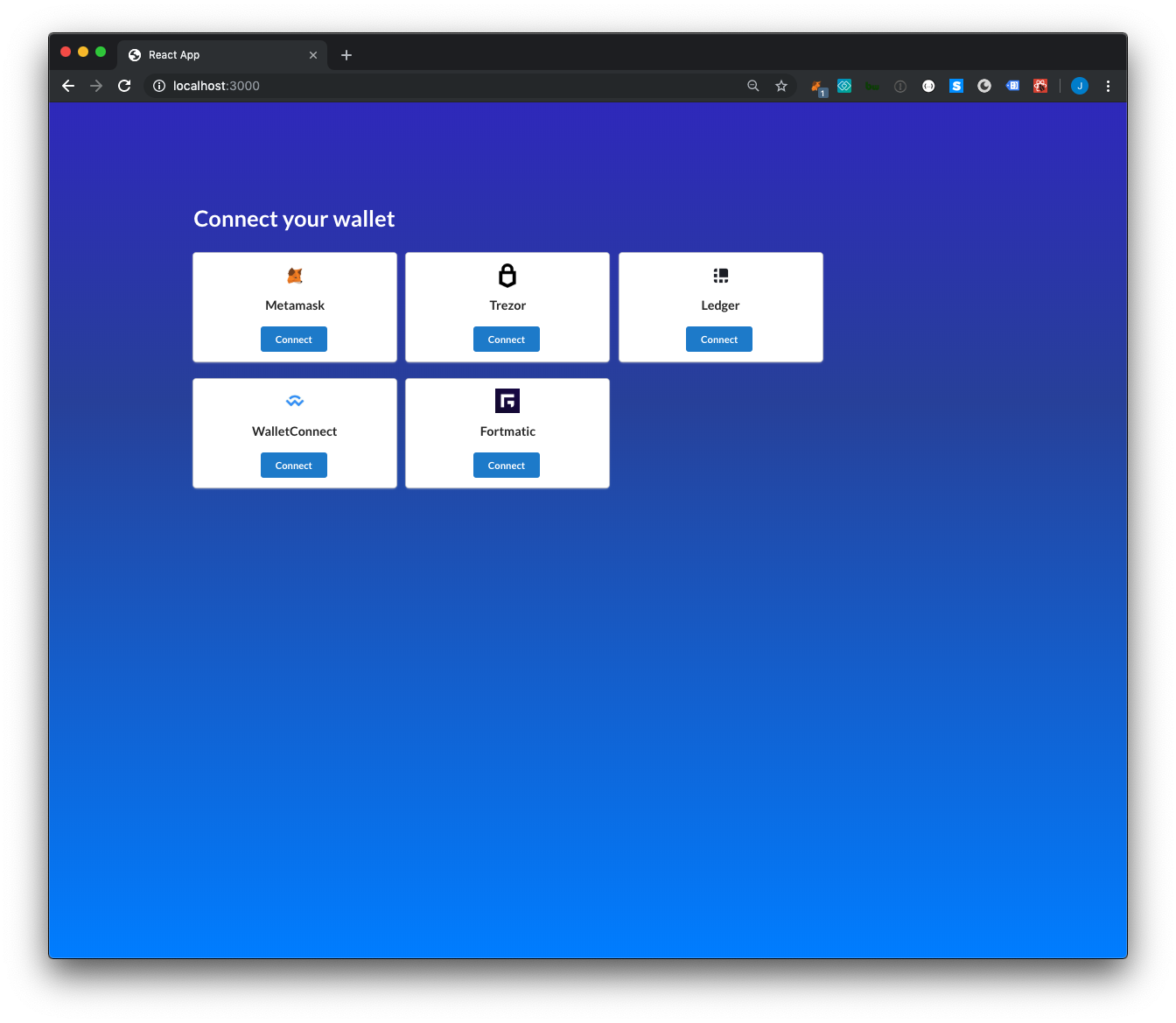
Task: Open the blue tag extension icon
Action: tap(1012, 86)
